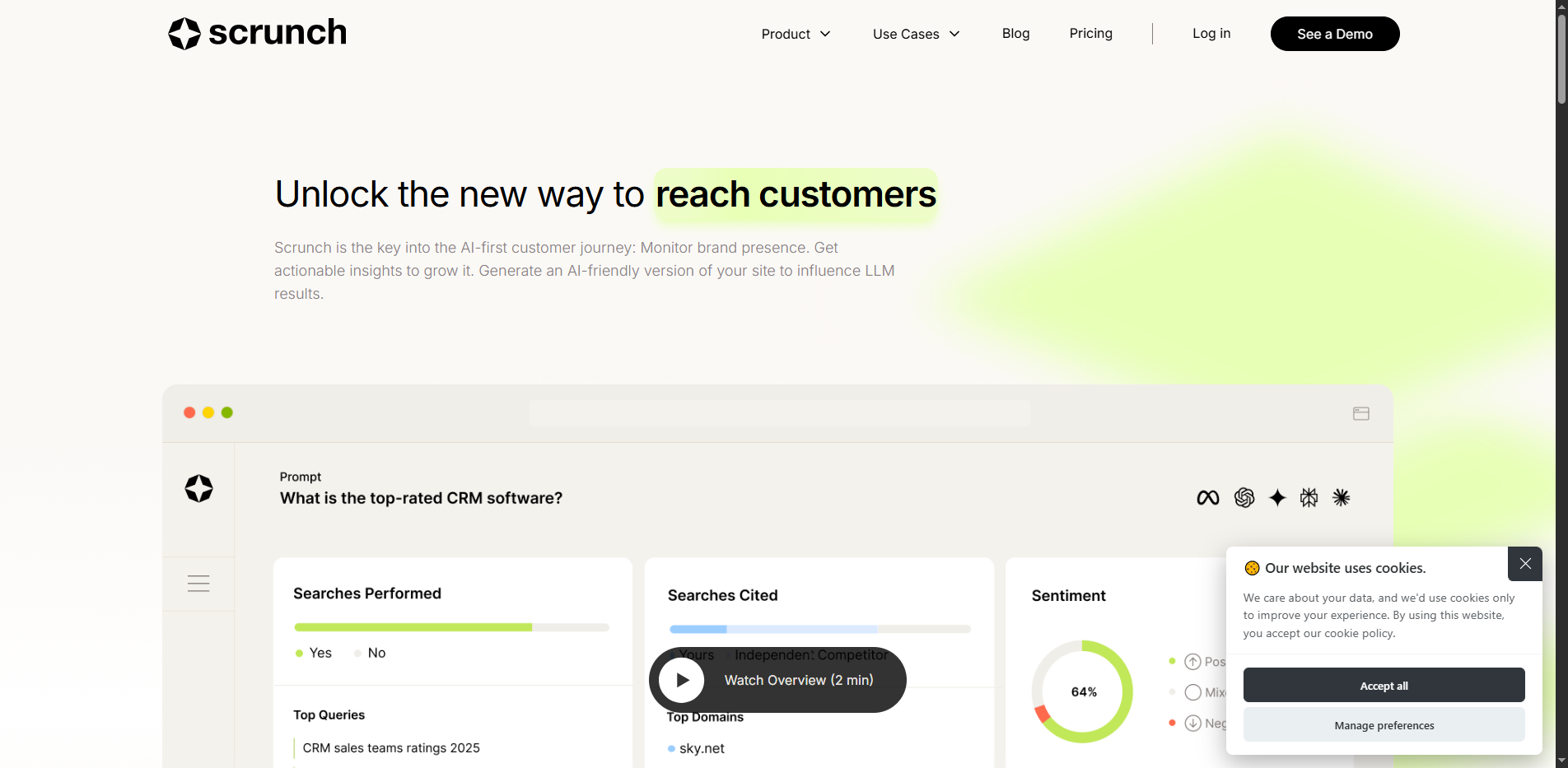Click the window layout icon in mock browser
Viewport: 1568px width, 768px height.
[1361, 413]
